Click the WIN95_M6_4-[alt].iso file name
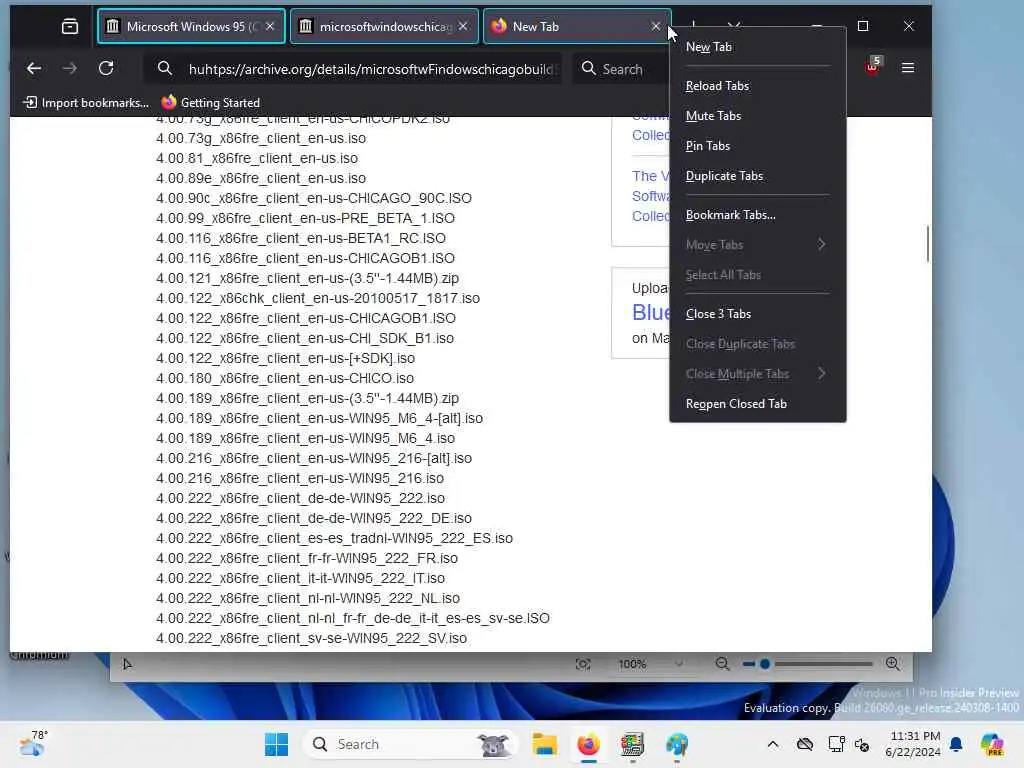This screenshot has height=768, width=1024. point(319,418)
